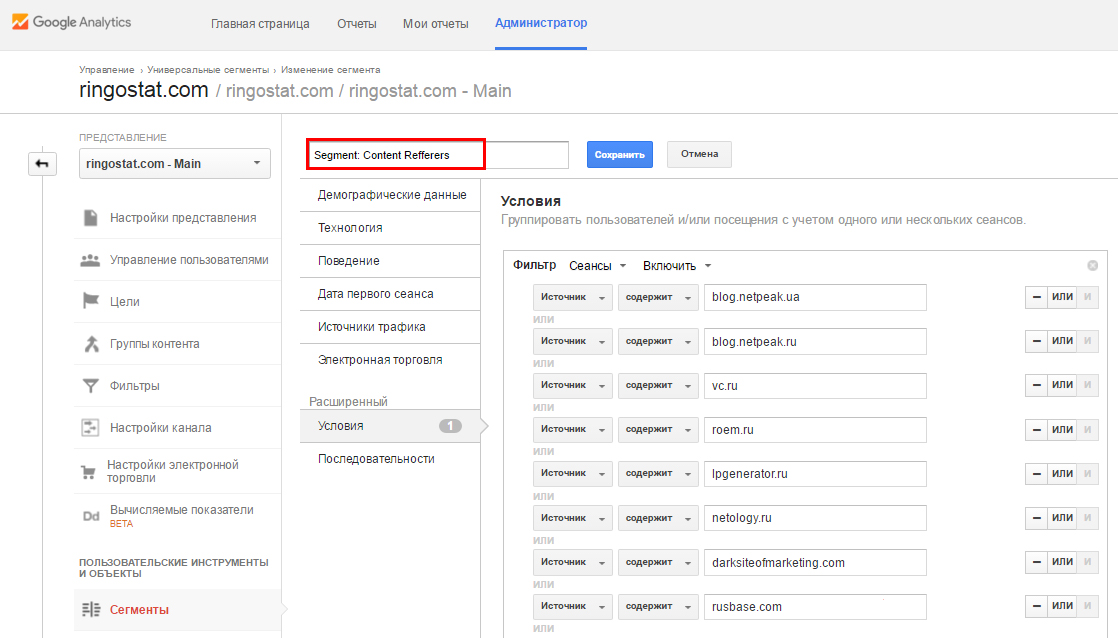The height and width of the screenshot is (638, 1118).
Task: Select Демографические данные segment section
Action: [x=390, y=195]
